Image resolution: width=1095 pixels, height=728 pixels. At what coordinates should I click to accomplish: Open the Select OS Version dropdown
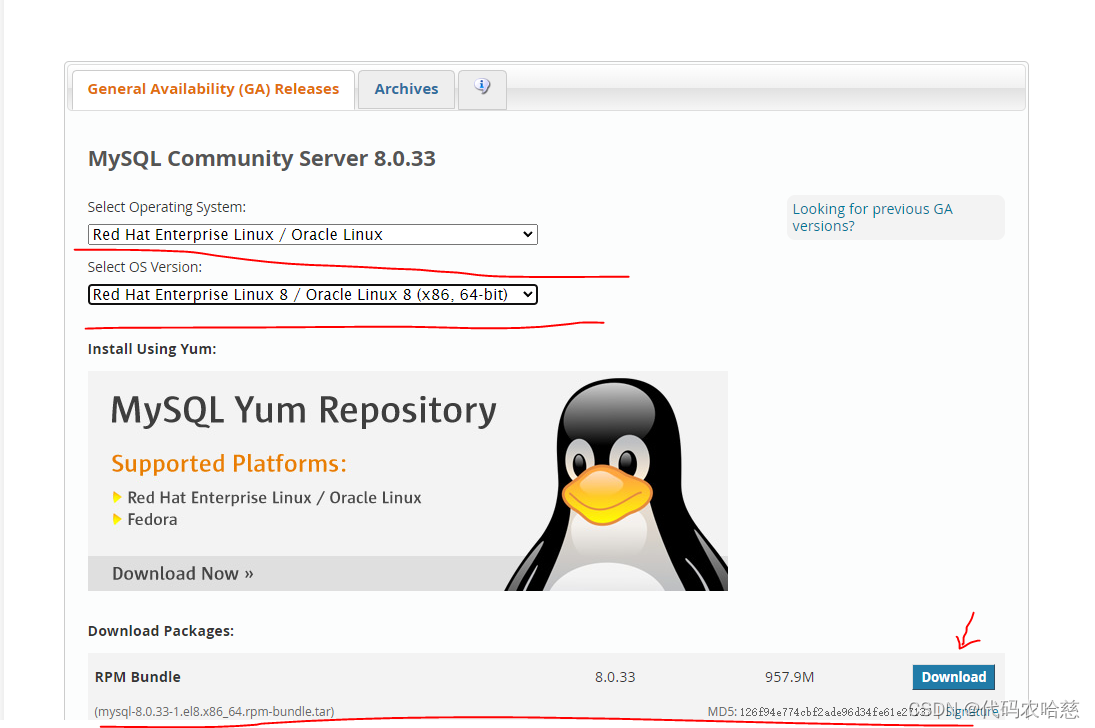tap(312, 294)
